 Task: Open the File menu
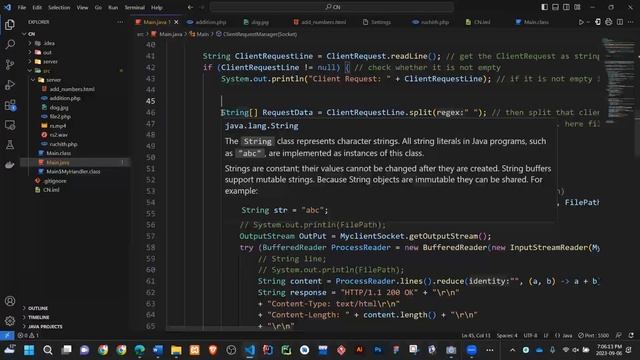(x=22, y=7)
